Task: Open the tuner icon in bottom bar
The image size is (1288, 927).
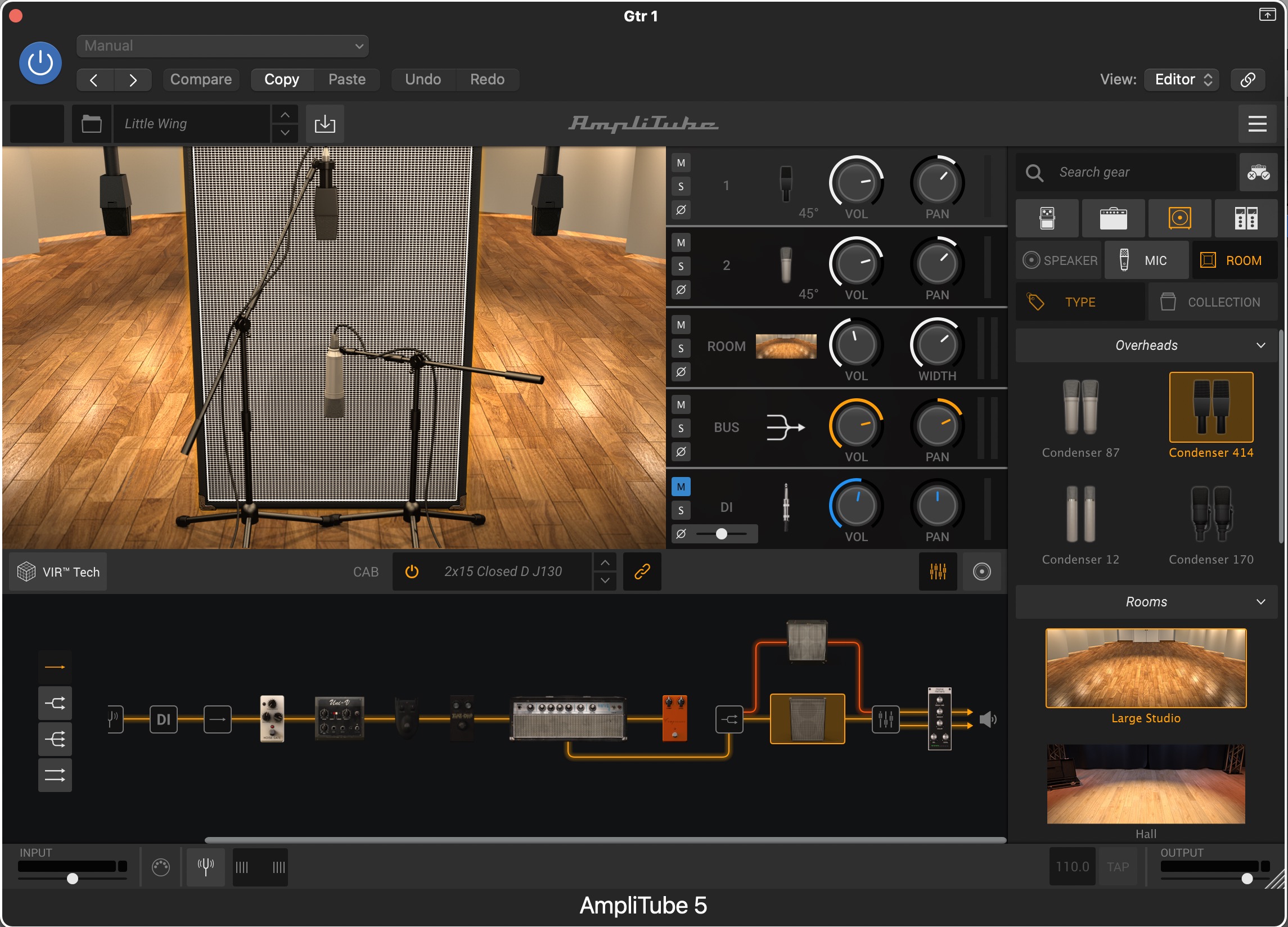Action: click(x=206, y=867)
